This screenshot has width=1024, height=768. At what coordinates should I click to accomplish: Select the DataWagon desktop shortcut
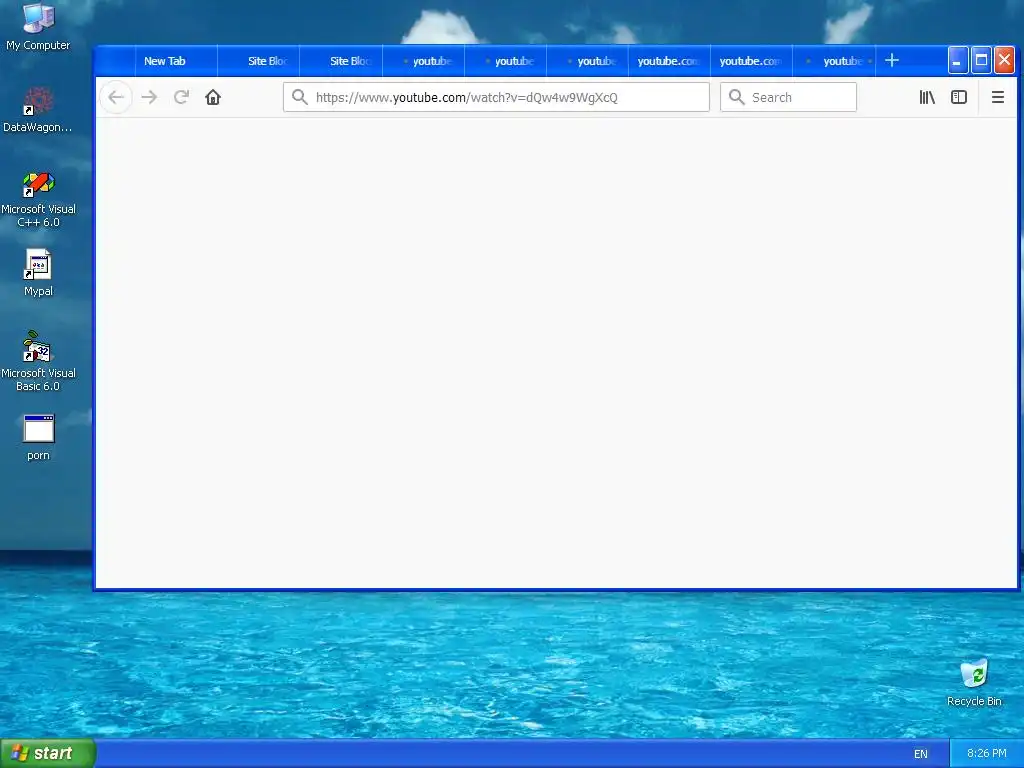[x=38, y=110]
